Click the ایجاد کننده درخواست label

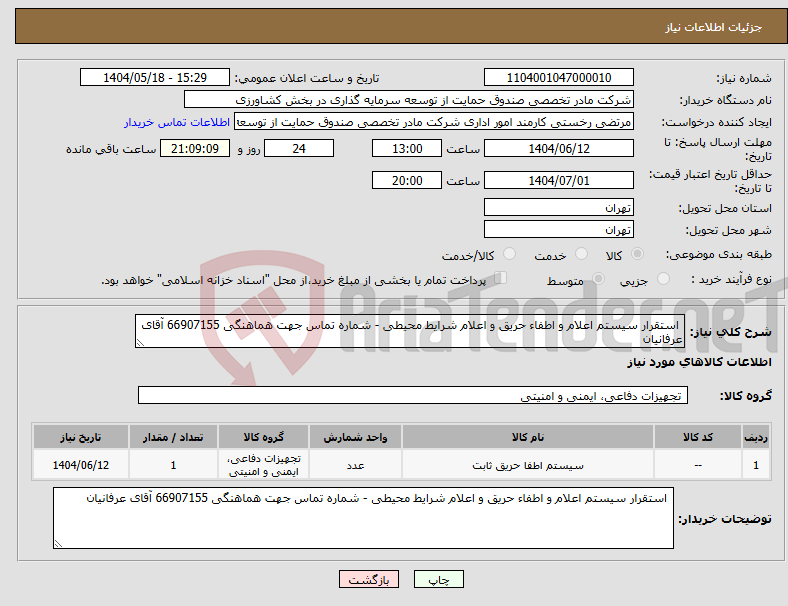point(716,122)
